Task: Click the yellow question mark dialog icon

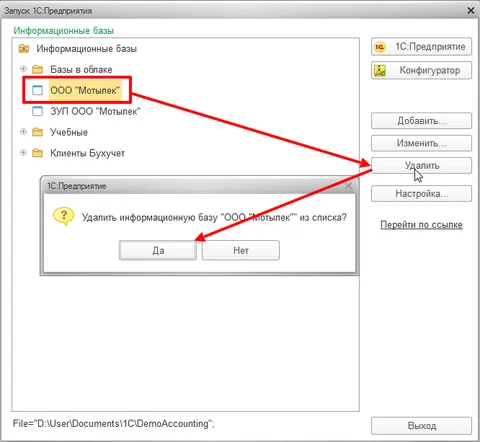Action: click(x=64, y=216)
